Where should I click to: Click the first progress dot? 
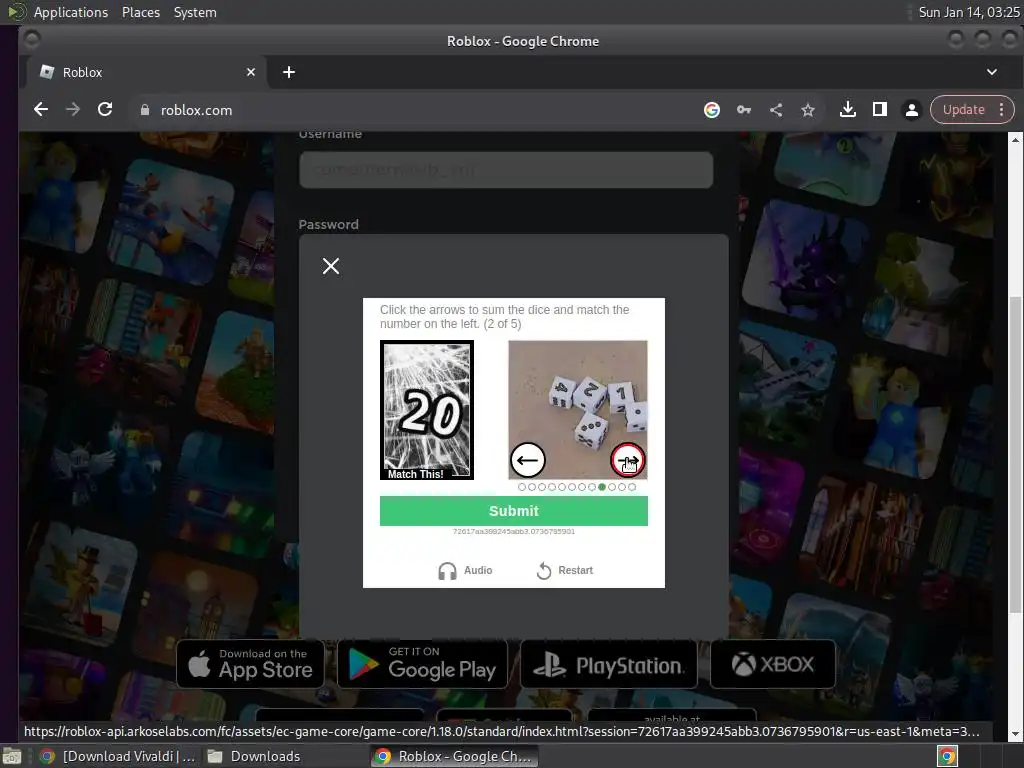point(521,487)
